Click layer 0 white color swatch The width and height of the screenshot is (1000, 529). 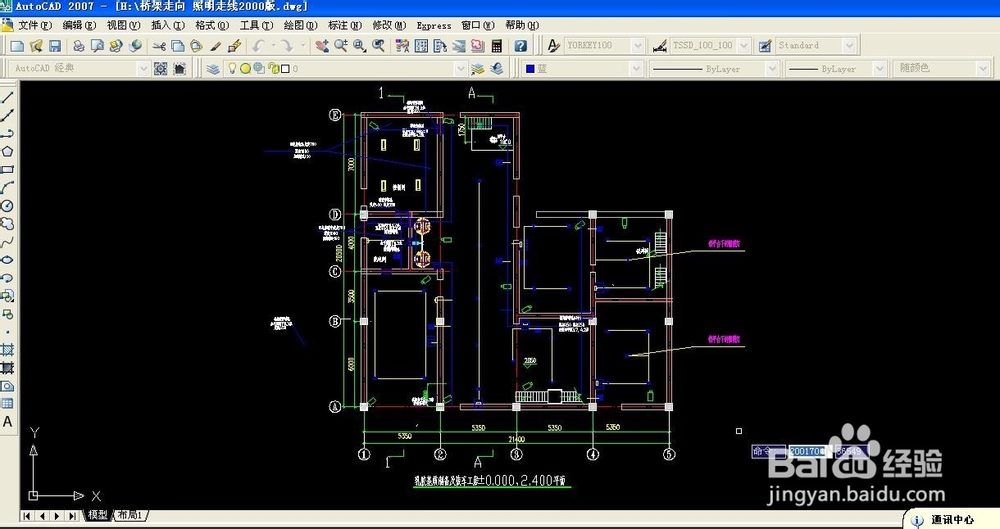[285, 68]
